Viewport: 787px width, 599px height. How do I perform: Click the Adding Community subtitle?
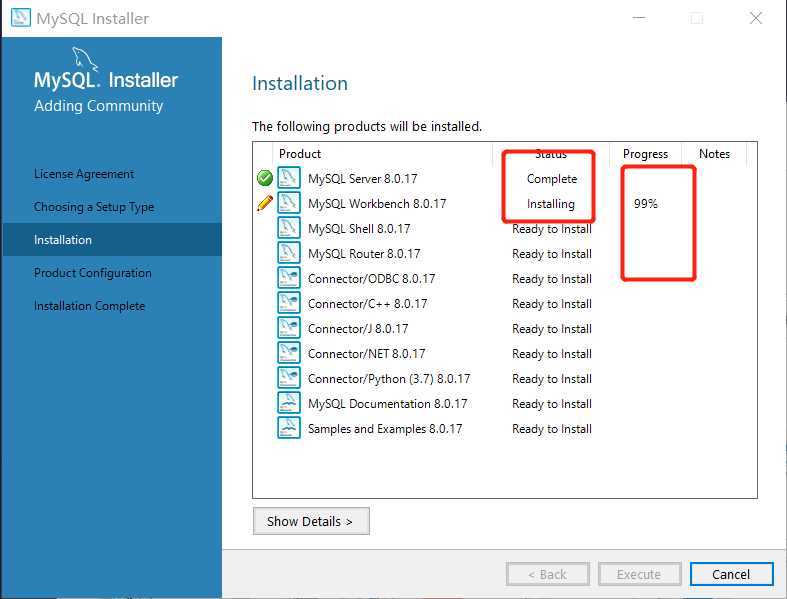click(x=98, y=106)
